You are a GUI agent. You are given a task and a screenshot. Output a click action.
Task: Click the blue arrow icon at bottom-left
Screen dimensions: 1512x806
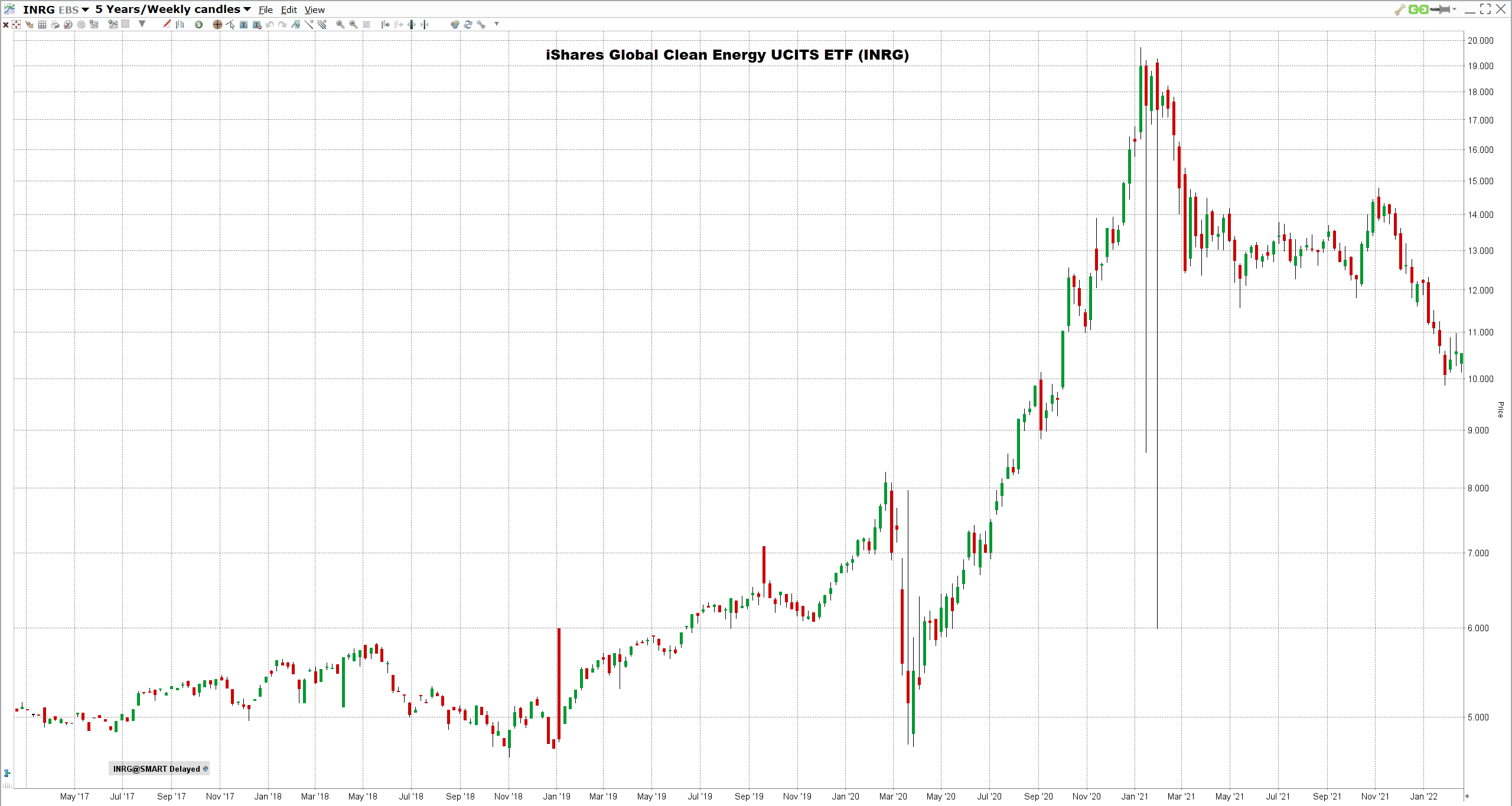tap(7, 773)
